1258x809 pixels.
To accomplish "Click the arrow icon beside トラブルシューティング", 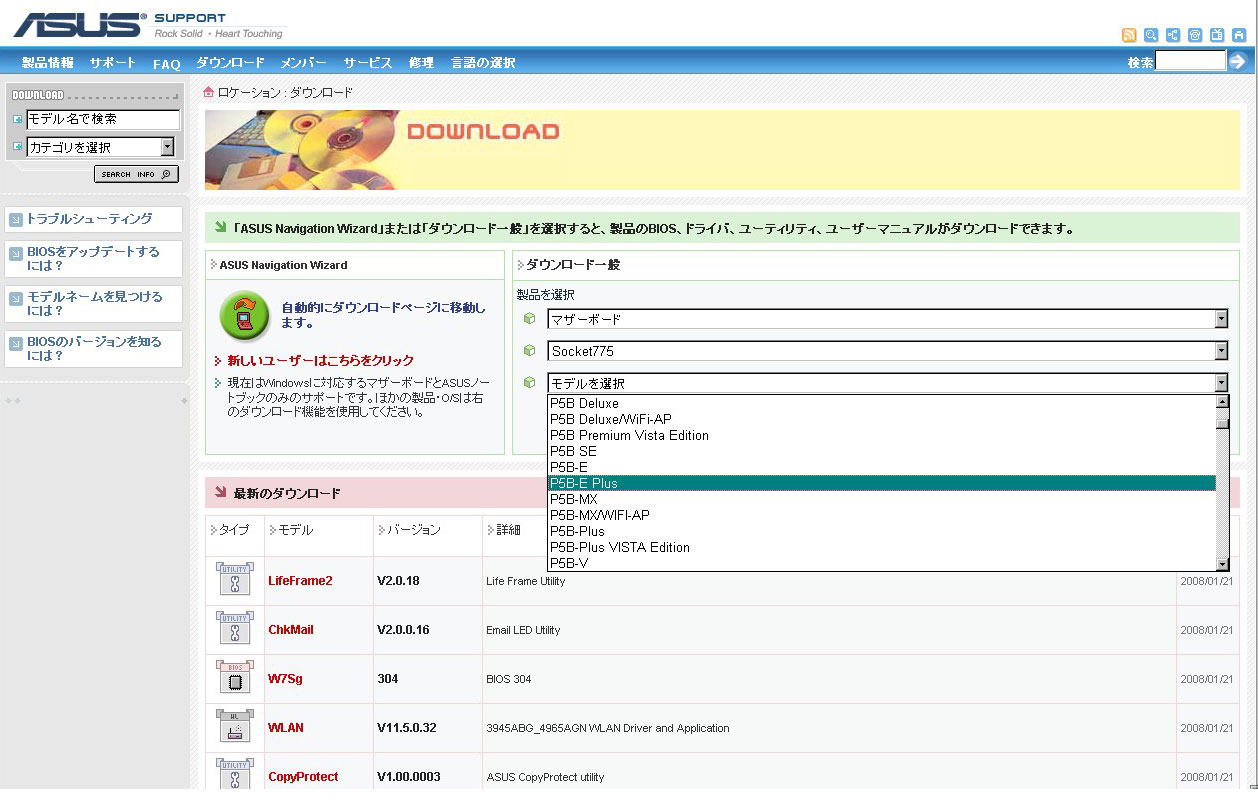I will coord(16,219).
